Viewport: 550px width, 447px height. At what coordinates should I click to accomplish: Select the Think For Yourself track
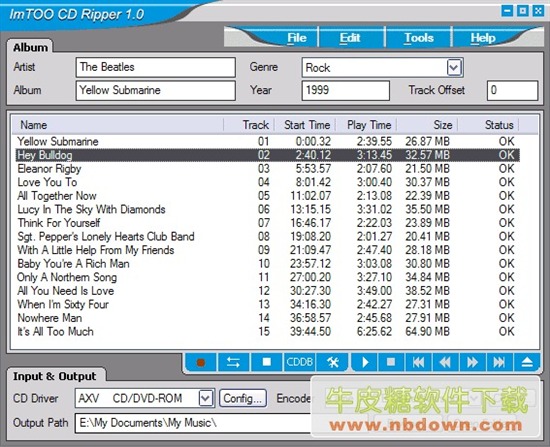268,223
